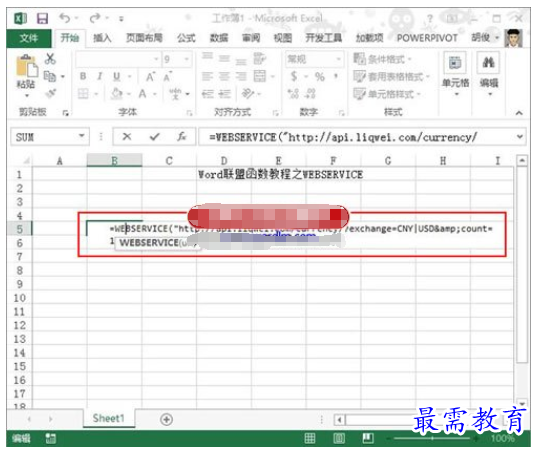Screen dimensions: 535x451
Task: Decrease indent
Action: (x=207, y=93)
